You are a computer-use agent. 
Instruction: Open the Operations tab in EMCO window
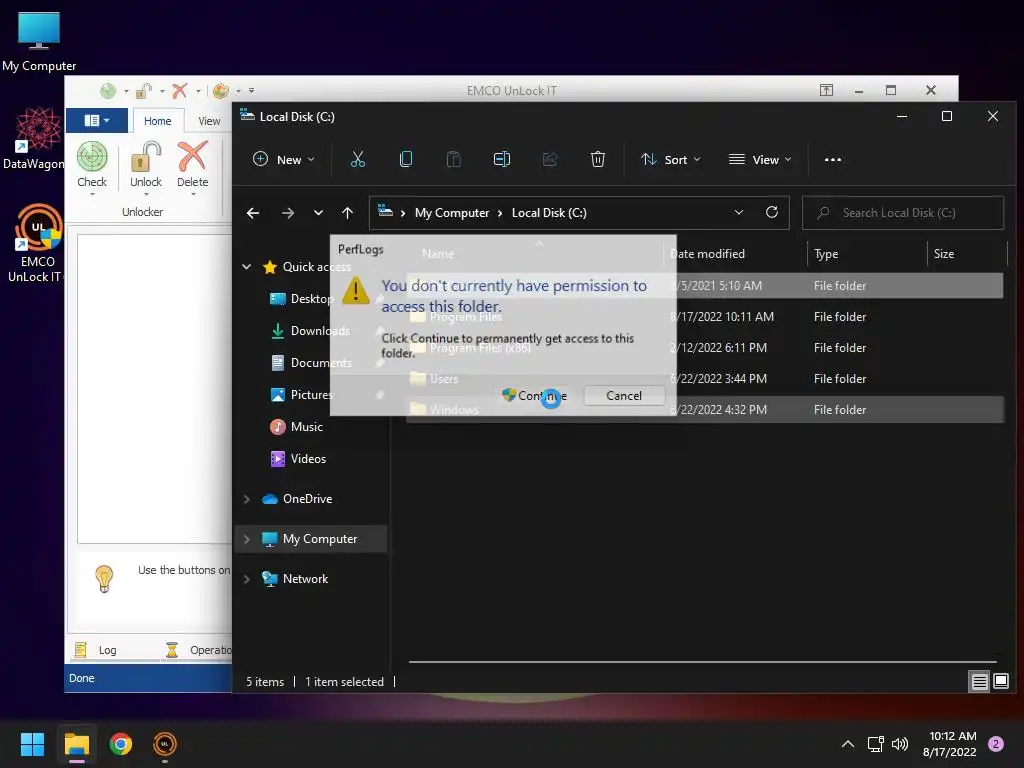(199, 650)
